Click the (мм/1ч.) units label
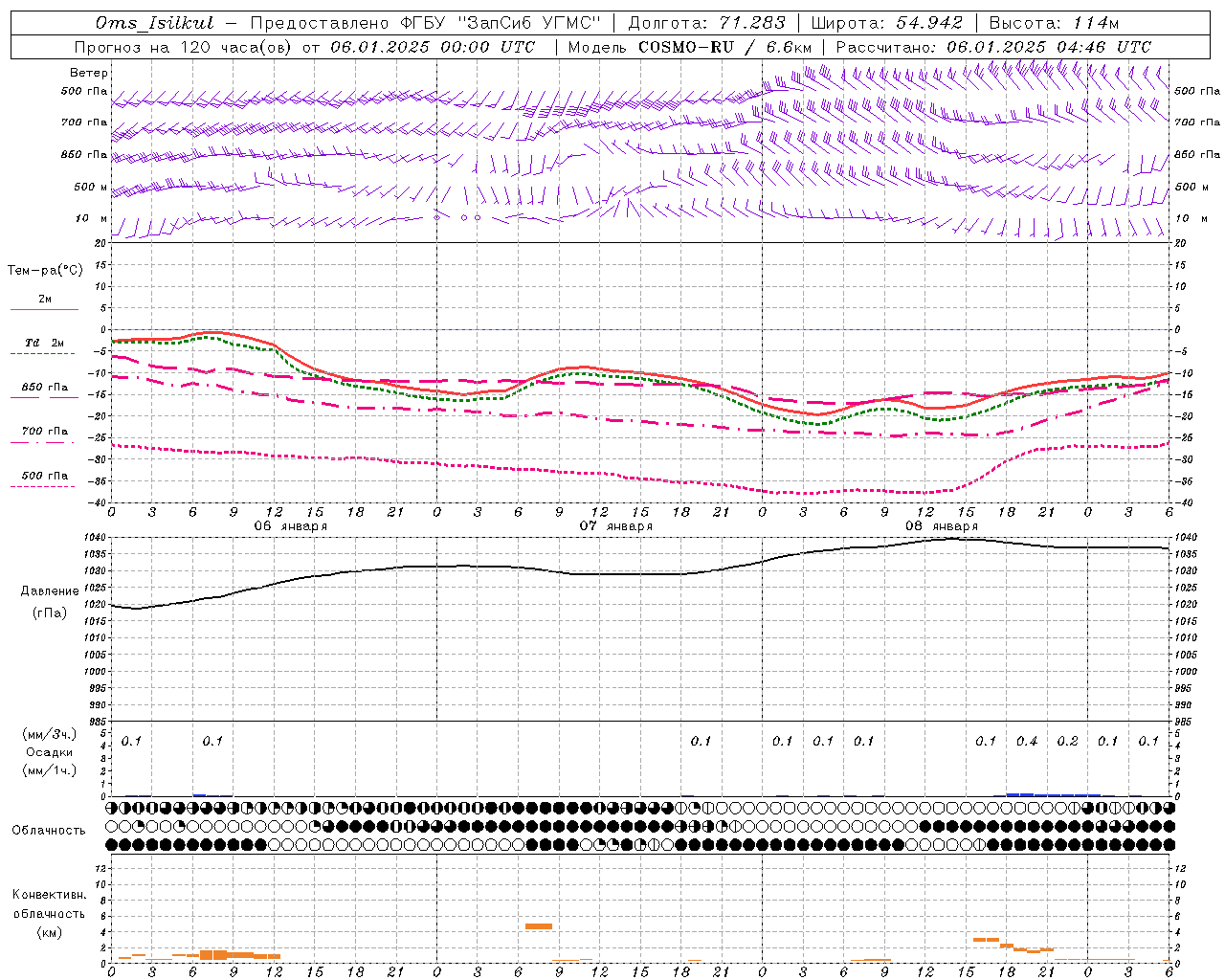 point(50,770)
